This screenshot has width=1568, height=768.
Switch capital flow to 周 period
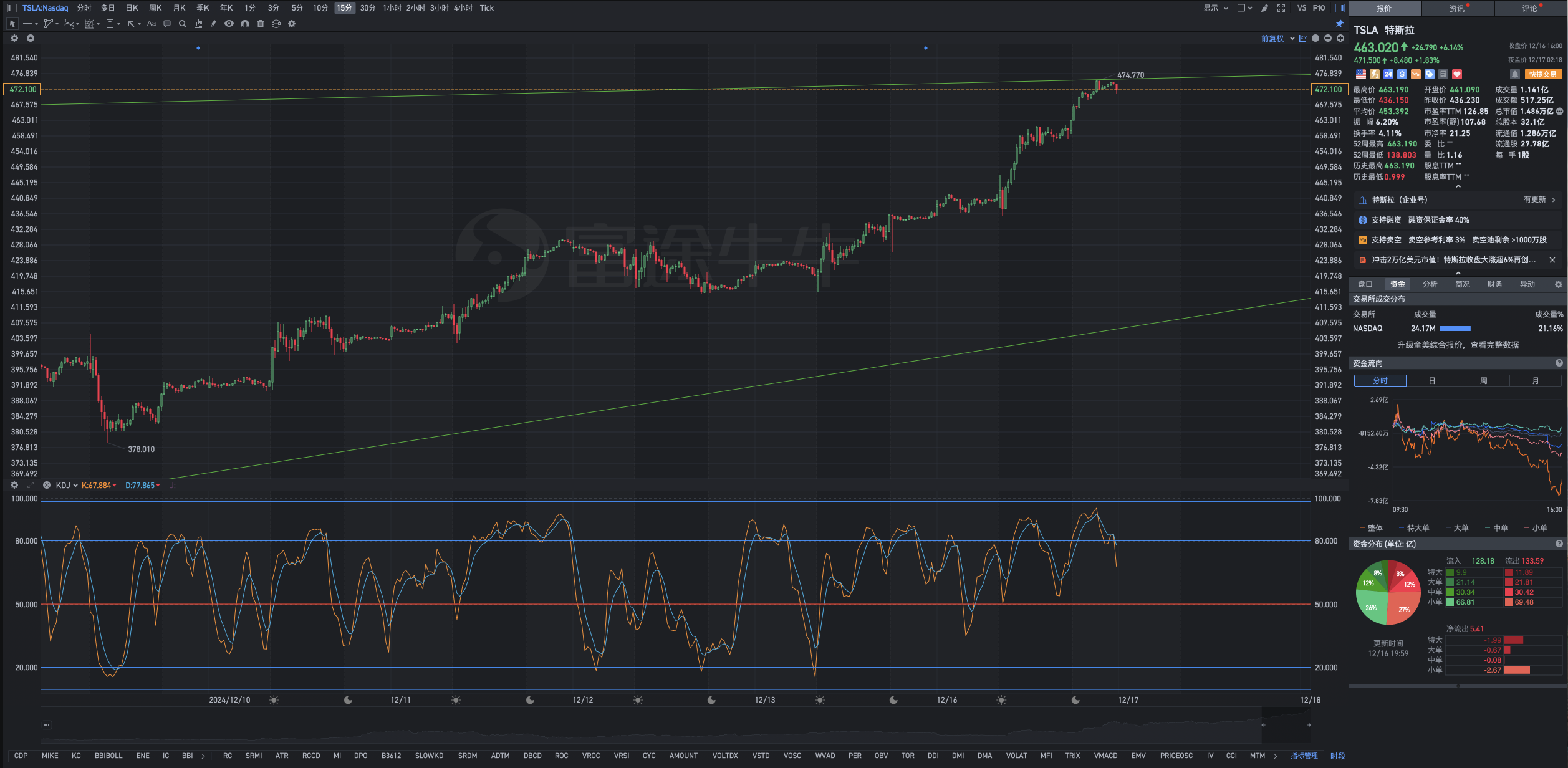1484,381
